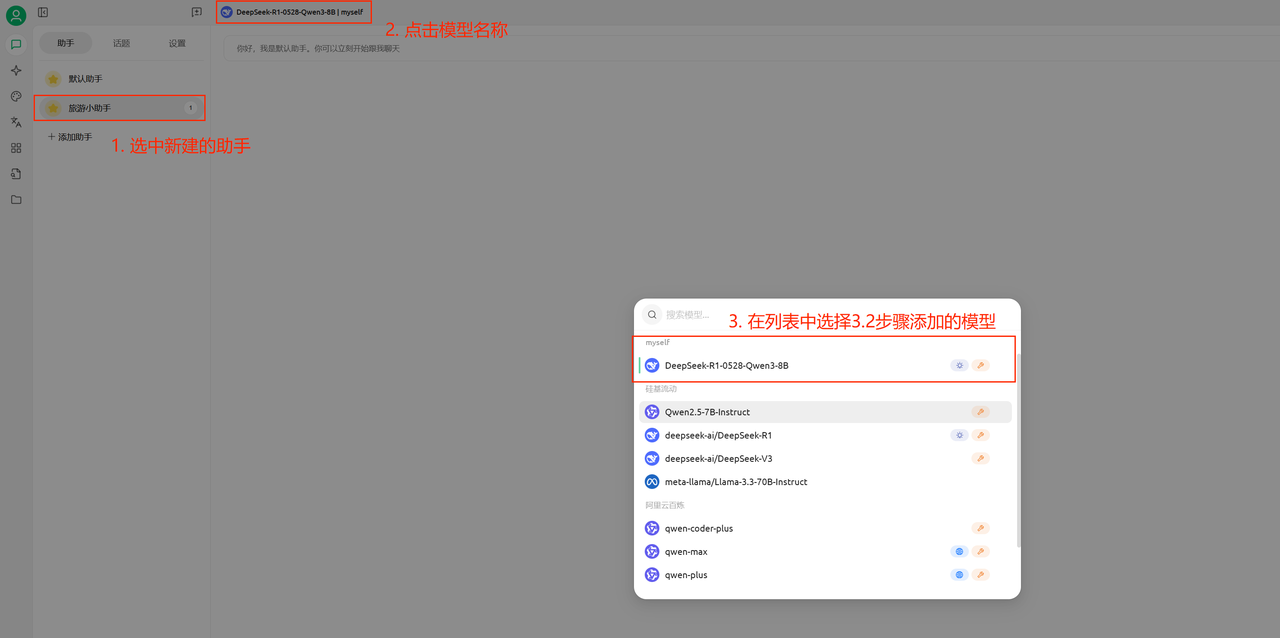
Task: Click 添加助手 to add an assistant
Action: click(x=70, y=137)
